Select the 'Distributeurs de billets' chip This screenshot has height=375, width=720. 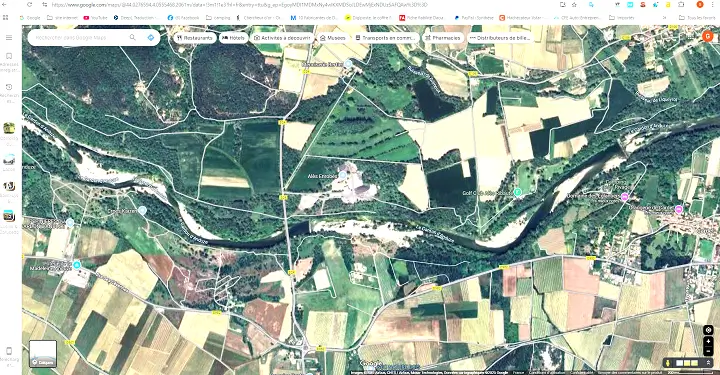pos(501,38)
